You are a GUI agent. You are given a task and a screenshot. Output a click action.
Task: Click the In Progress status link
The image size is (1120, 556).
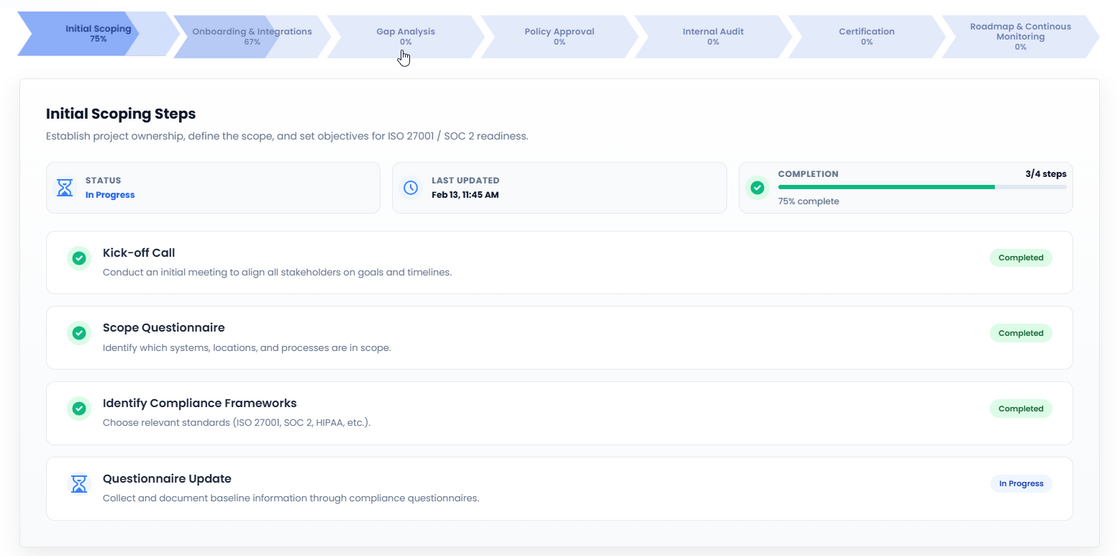coord(110,195)
